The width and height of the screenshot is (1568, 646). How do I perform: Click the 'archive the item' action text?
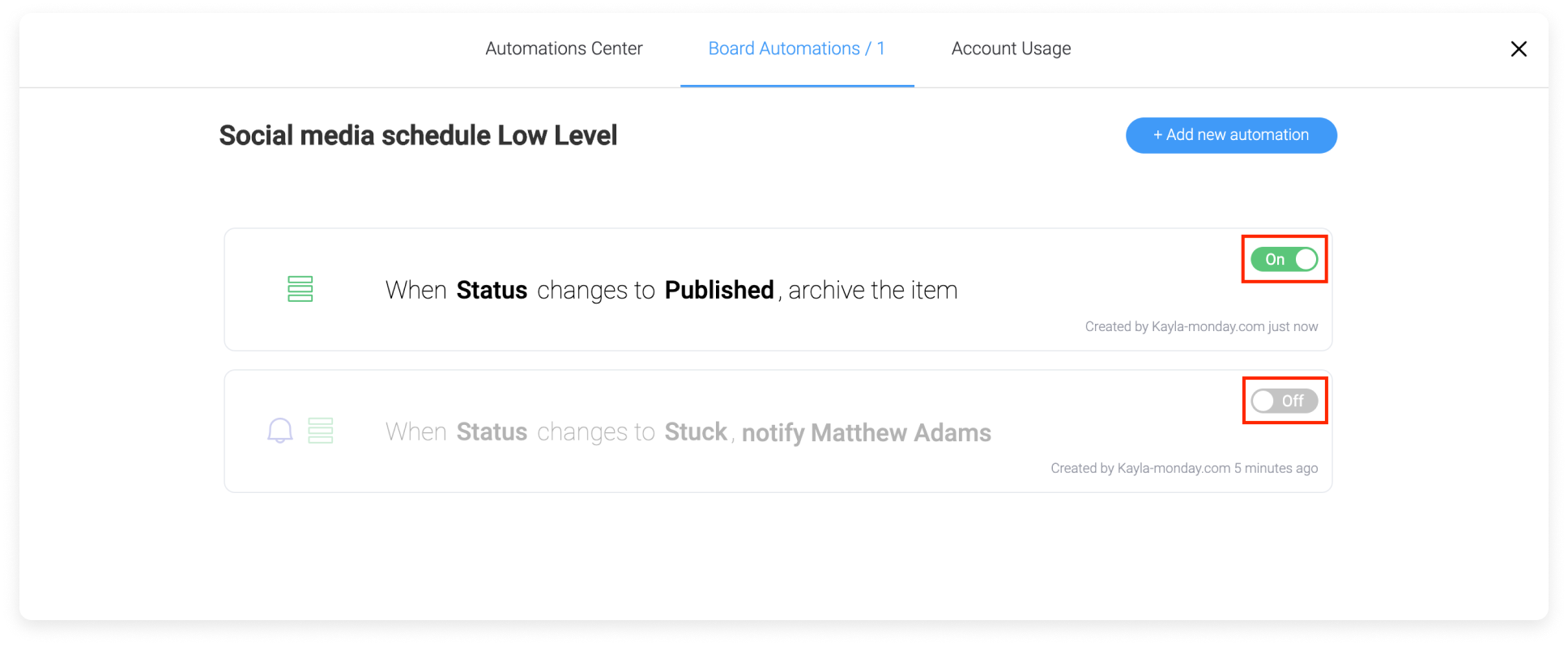(873, 290)
